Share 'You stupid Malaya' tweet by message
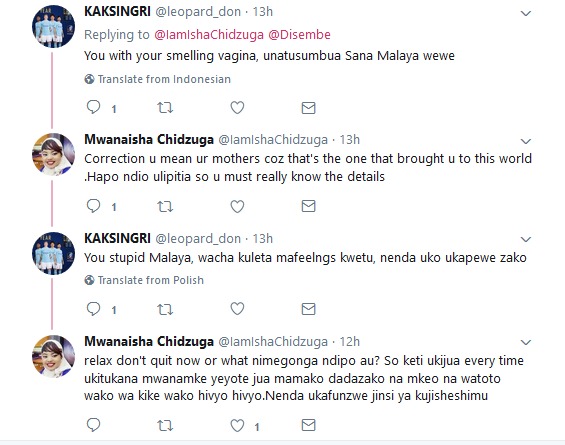Viewport: 565px width, 445px height. click(308, 309)
